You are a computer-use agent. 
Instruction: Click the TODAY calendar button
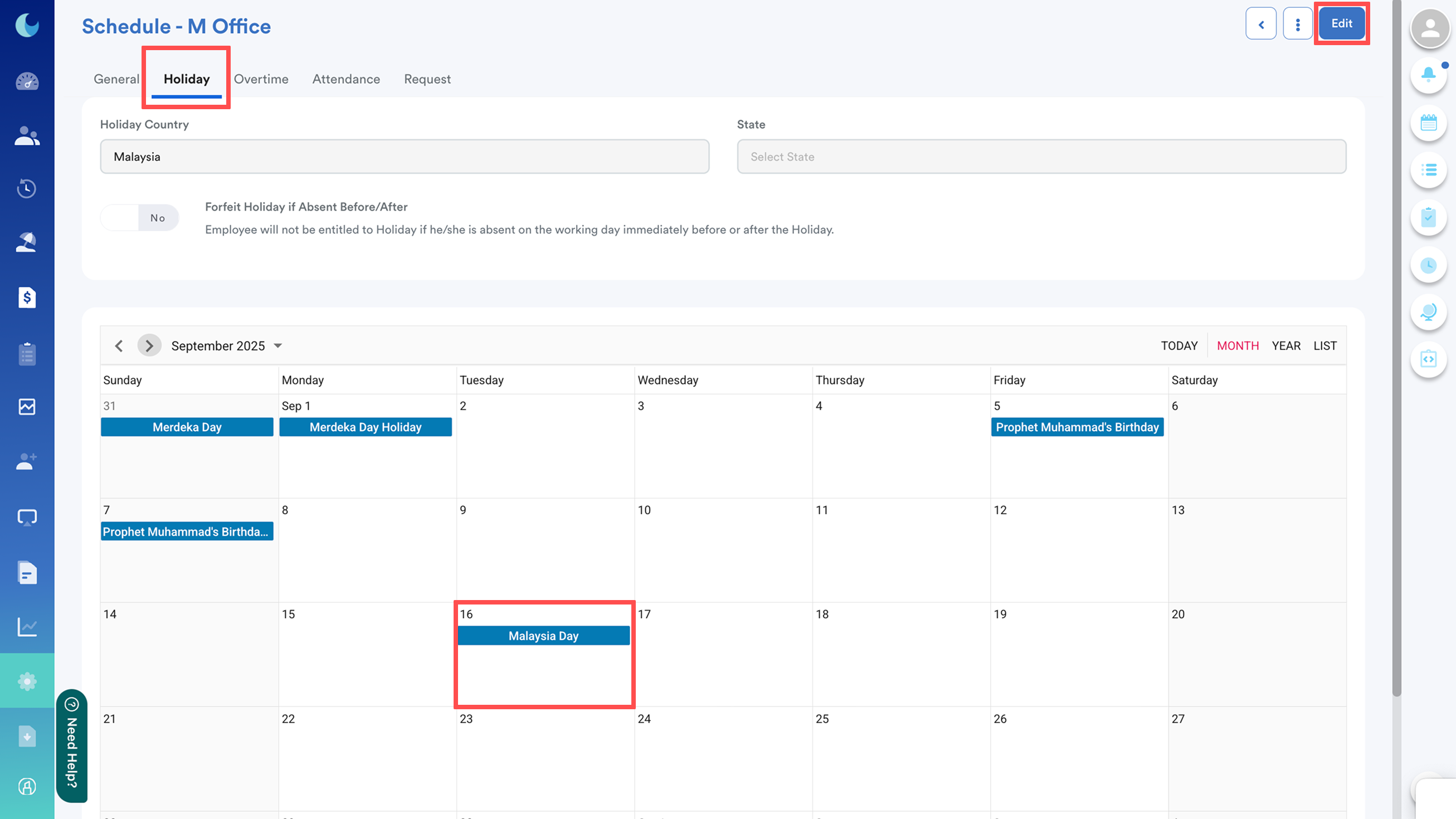point(1179,345)
